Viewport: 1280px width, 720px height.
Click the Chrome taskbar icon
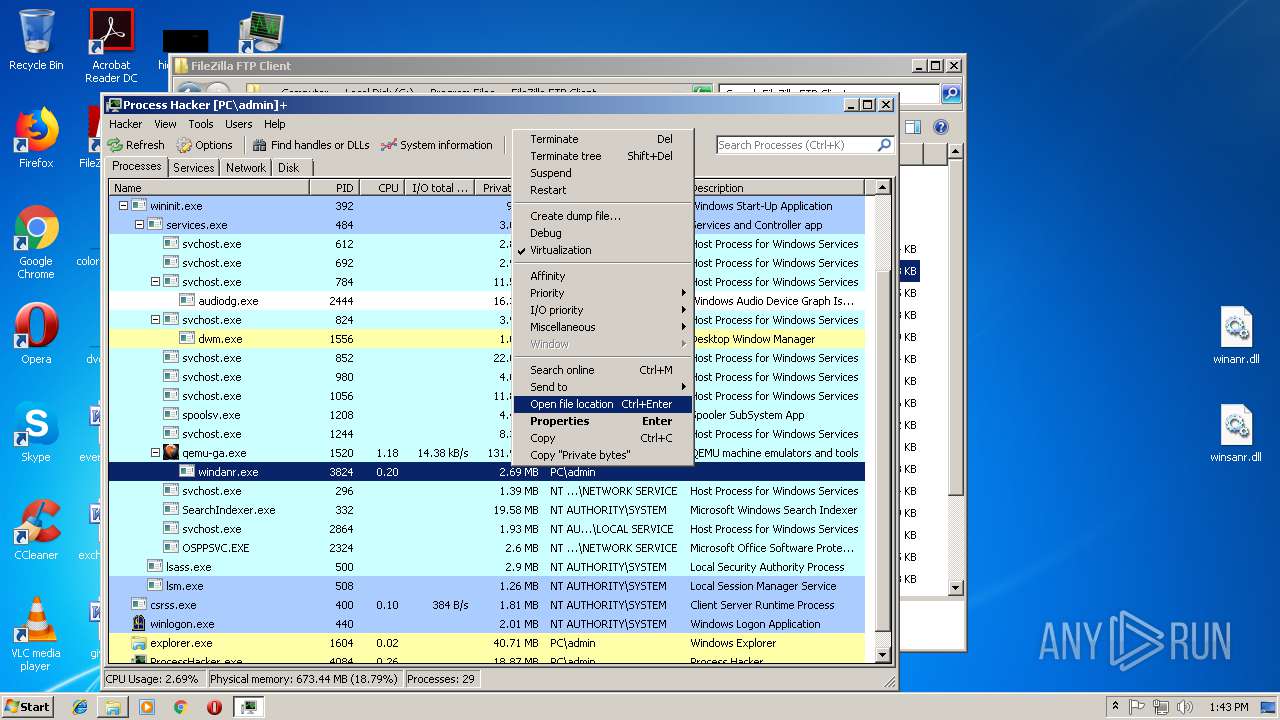(x=180, y=707)
